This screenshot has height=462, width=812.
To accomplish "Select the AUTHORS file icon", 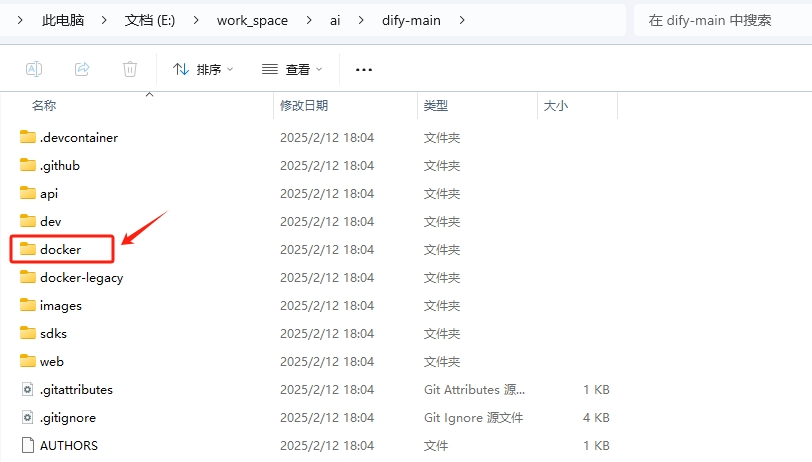I will pos(27,445).
